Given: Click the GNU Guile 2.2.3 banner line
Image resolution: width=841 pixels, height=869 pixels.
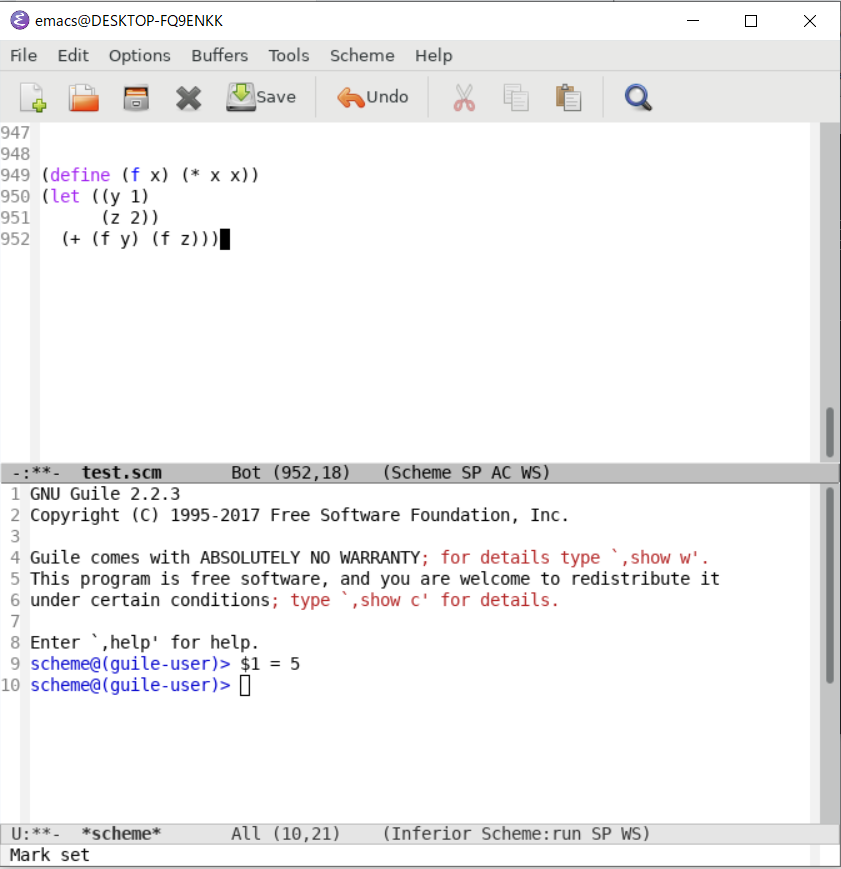Looking at the screenshot, I should 105,494.
